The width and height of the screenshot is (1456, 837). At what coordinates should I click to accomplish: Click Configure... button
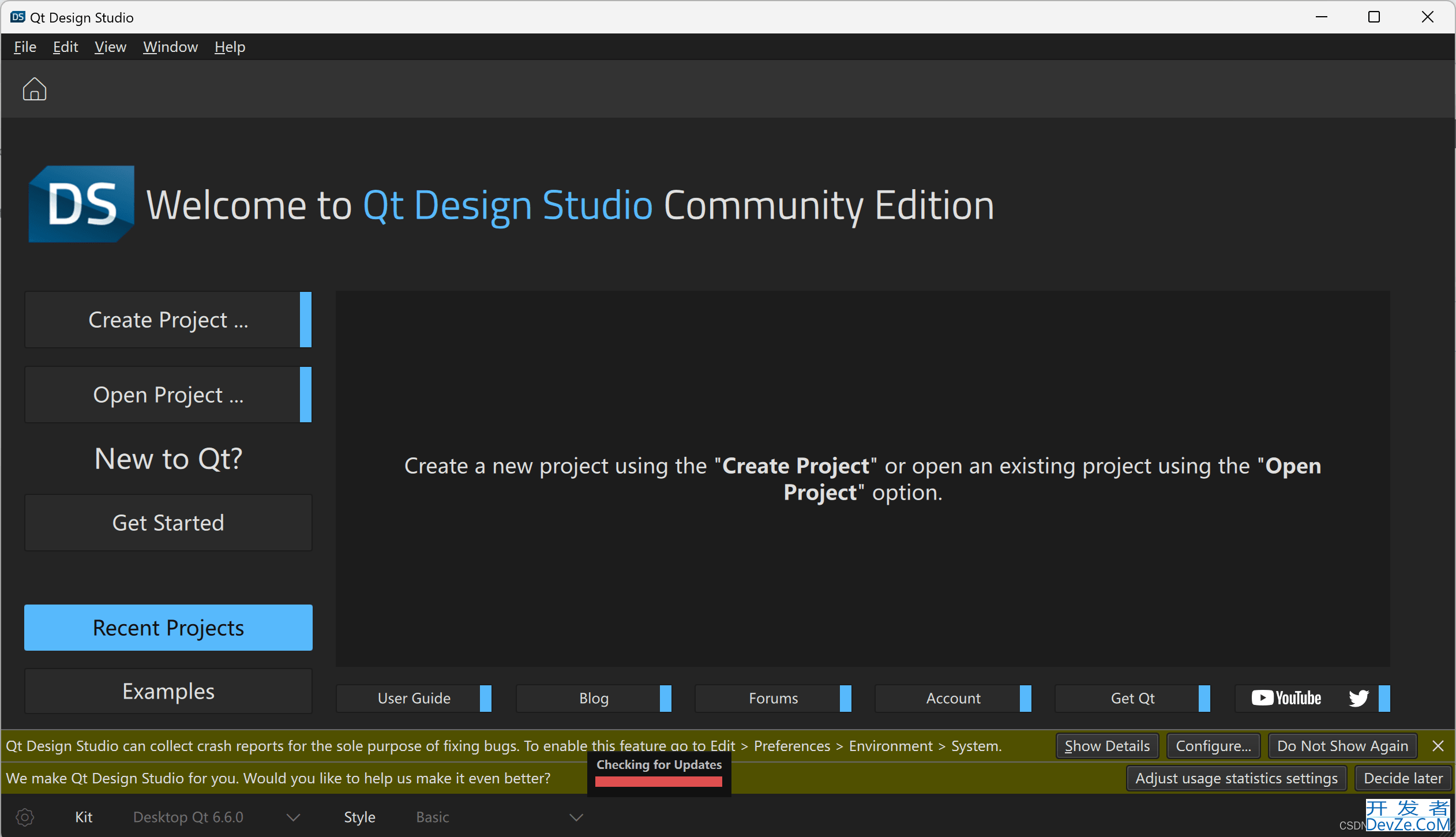pos(1213,746)
